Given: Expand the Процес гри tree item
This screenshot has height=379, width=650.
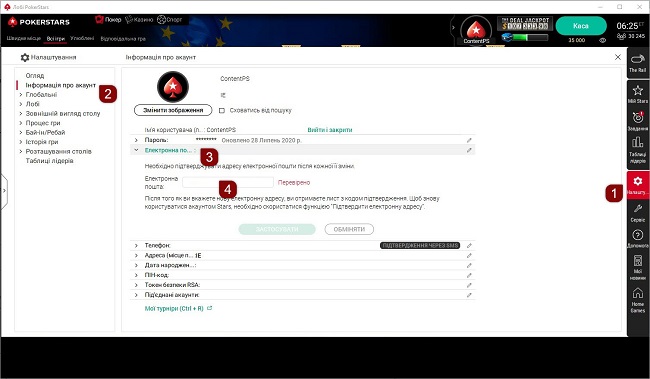Looking at the screenshot, I should [x=21, y=123].
